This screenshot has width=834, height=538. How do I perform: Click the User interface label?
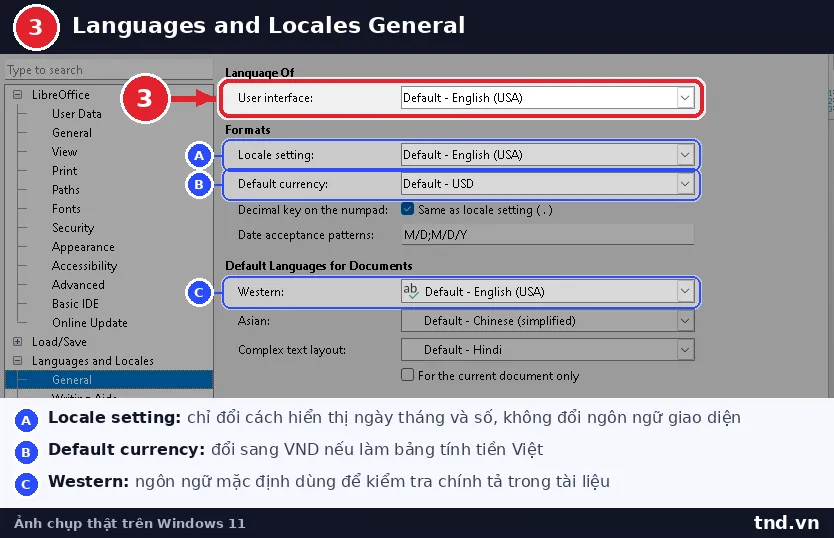[275, 98]
